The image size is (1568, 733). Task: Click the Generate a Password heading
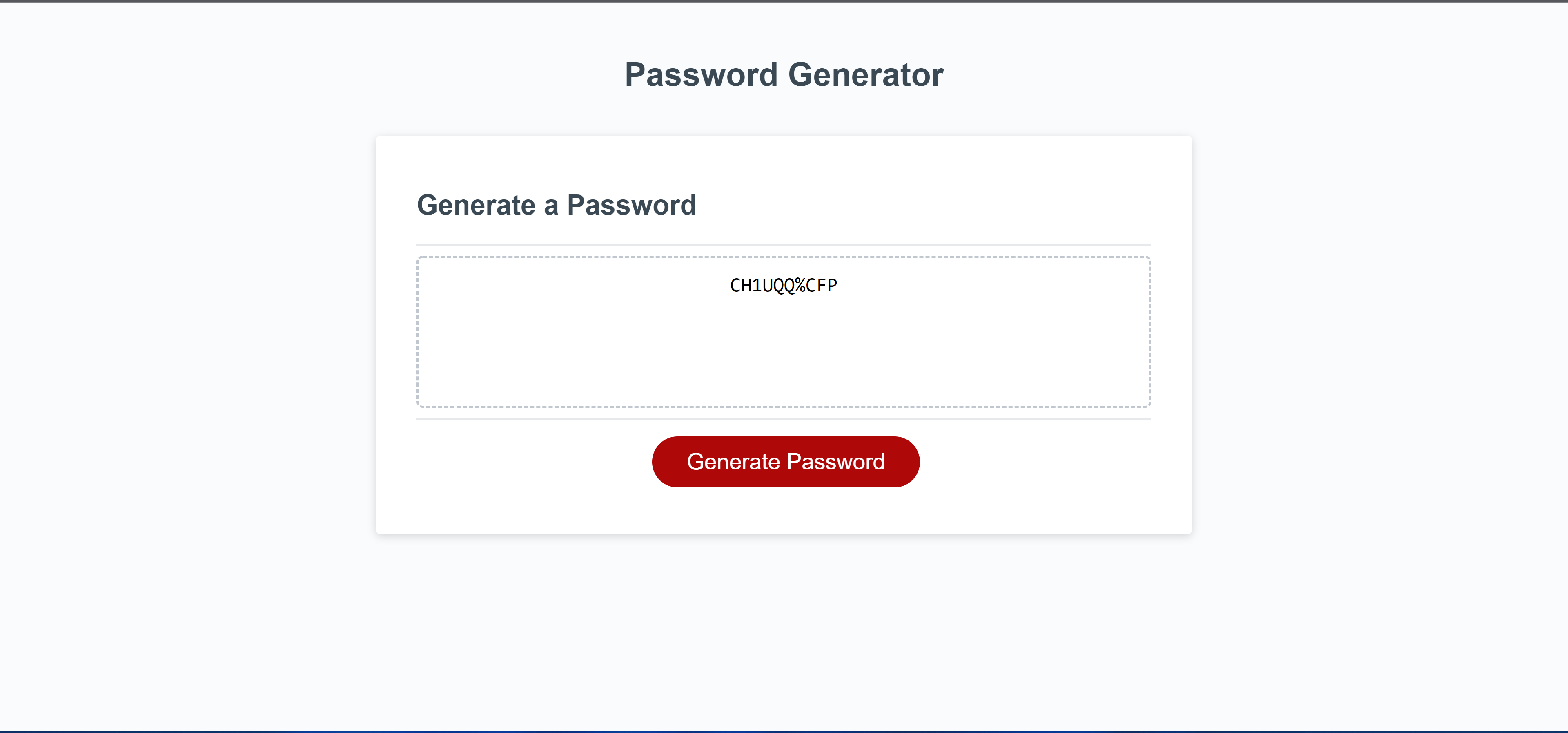557,206
